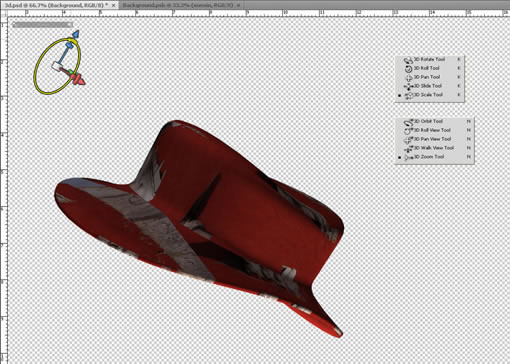This screenshot has width=510, height=364.
Task: Click the gray bar above the 3D axis widget
Action: click(x=42, y=24)
